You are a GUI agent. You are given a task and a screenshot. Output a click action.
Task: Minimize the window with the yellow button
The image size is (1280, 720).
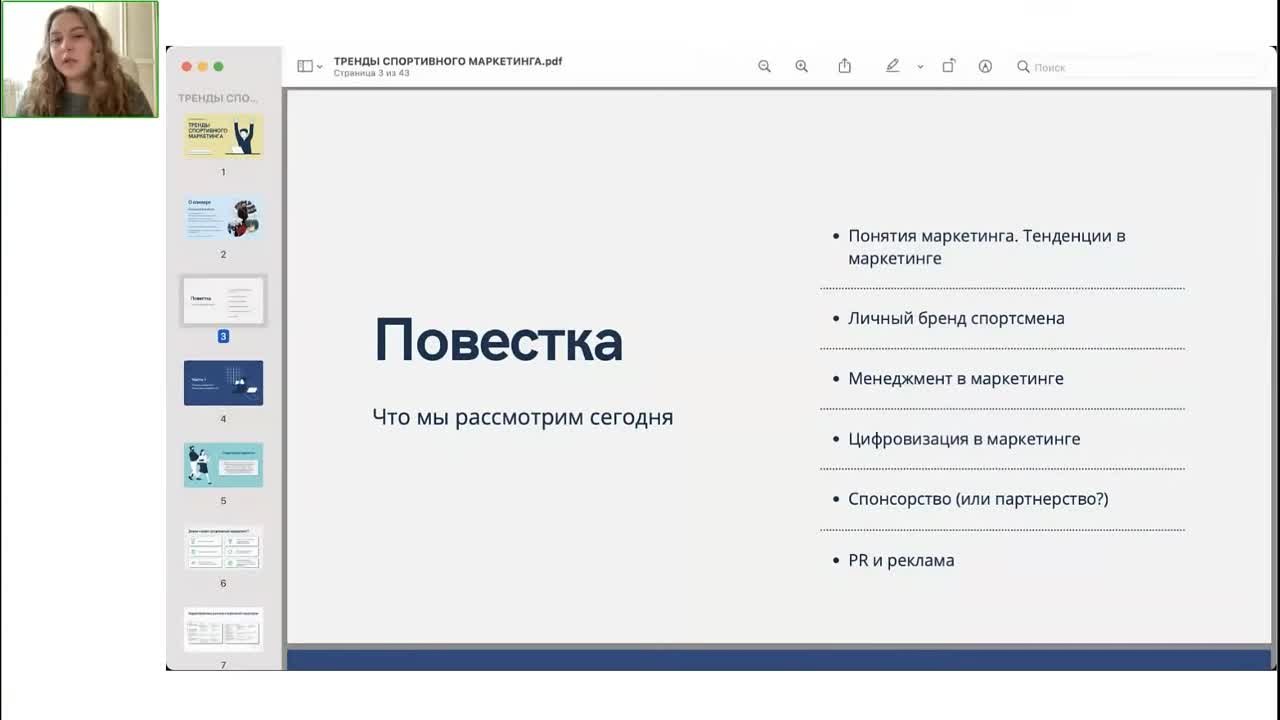(x=204, y=65)
